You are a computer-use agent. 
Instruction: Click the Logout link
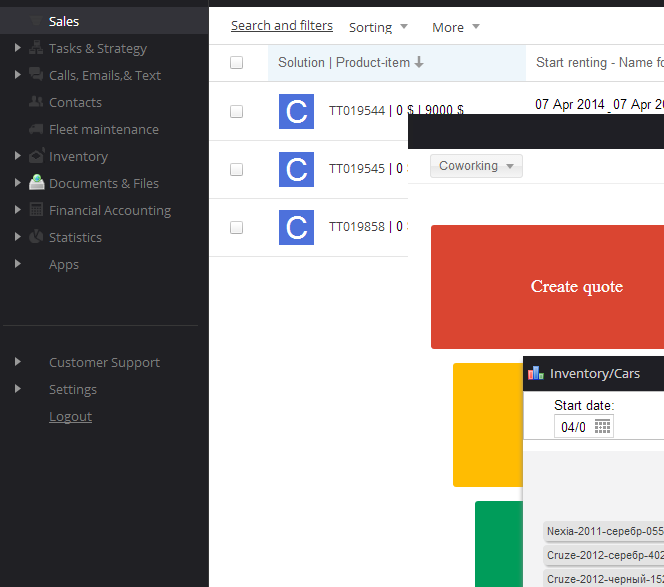pyautogui.click(x=70, y=416)
